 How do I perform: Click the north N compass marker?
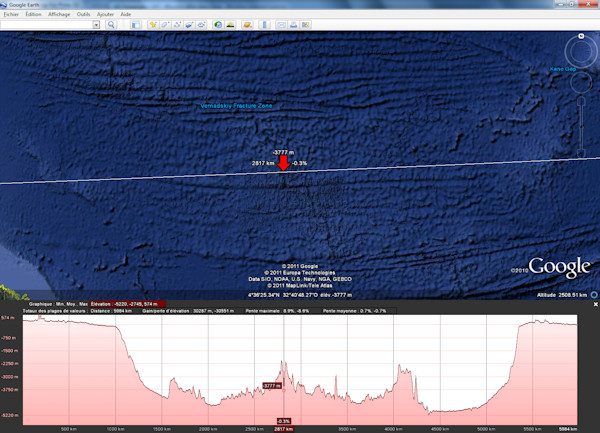pos(581,36)
